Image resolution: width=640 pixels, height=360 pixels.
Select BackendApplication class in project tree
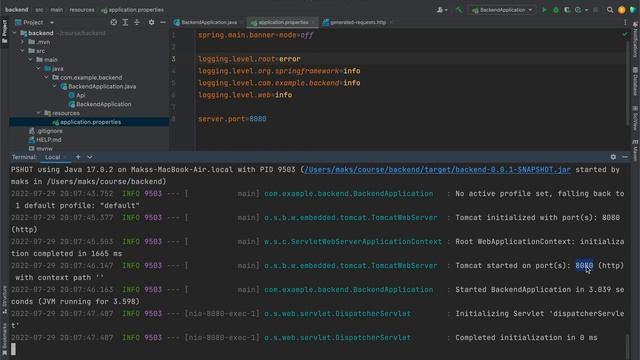103,104
